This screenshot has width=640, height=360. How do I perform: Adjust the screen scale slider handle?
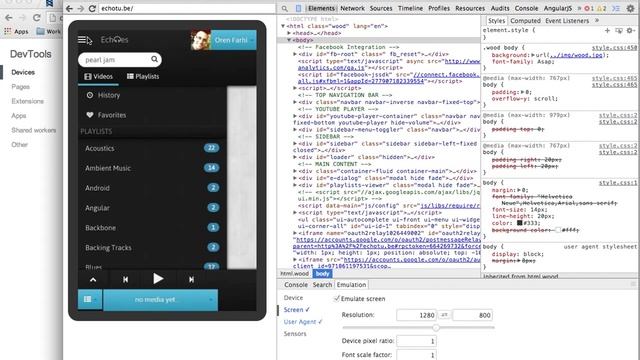point(436,327)
